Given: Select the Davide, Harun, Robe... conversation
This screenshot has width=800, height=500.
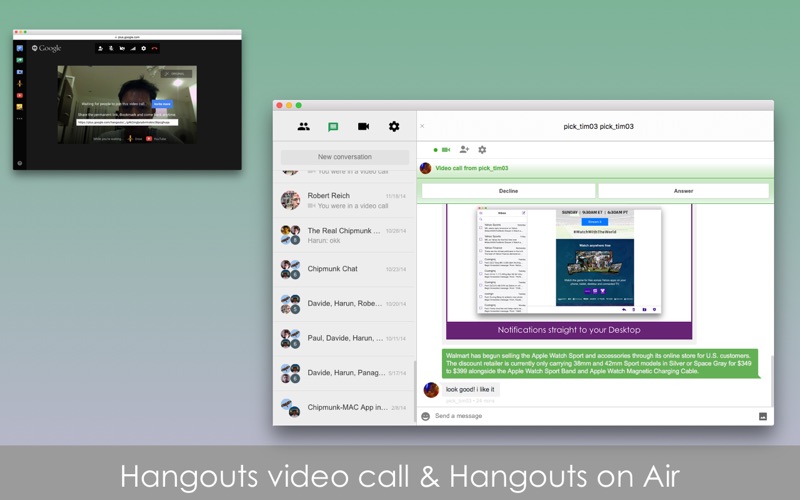Looking at the screenshot, I should point(345,304).
